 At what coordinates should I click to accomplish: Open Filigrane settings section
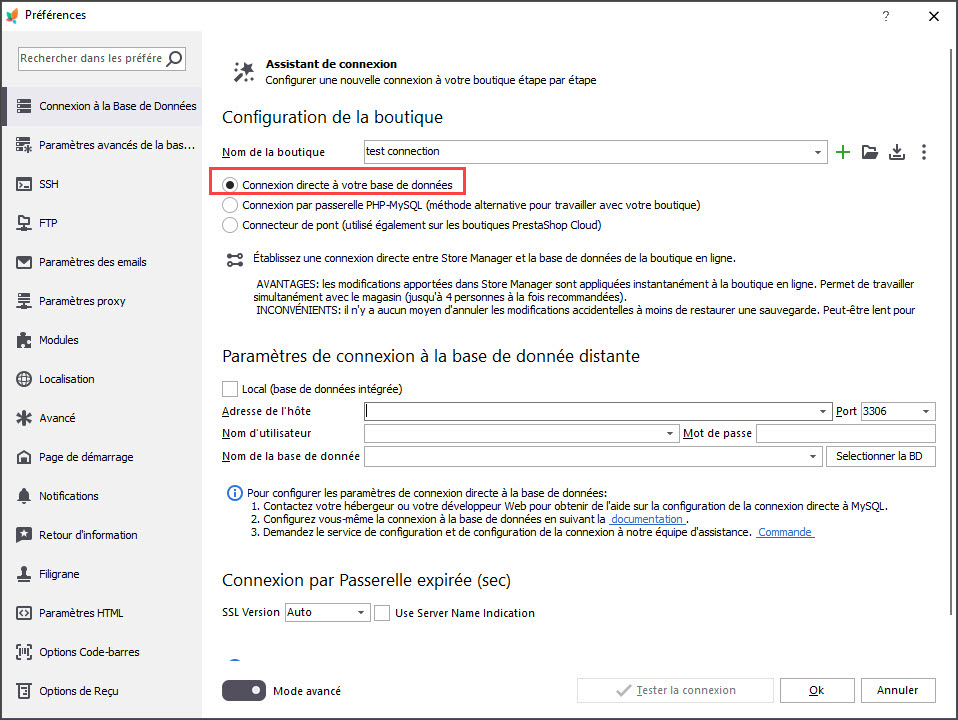tap(102, 574)
